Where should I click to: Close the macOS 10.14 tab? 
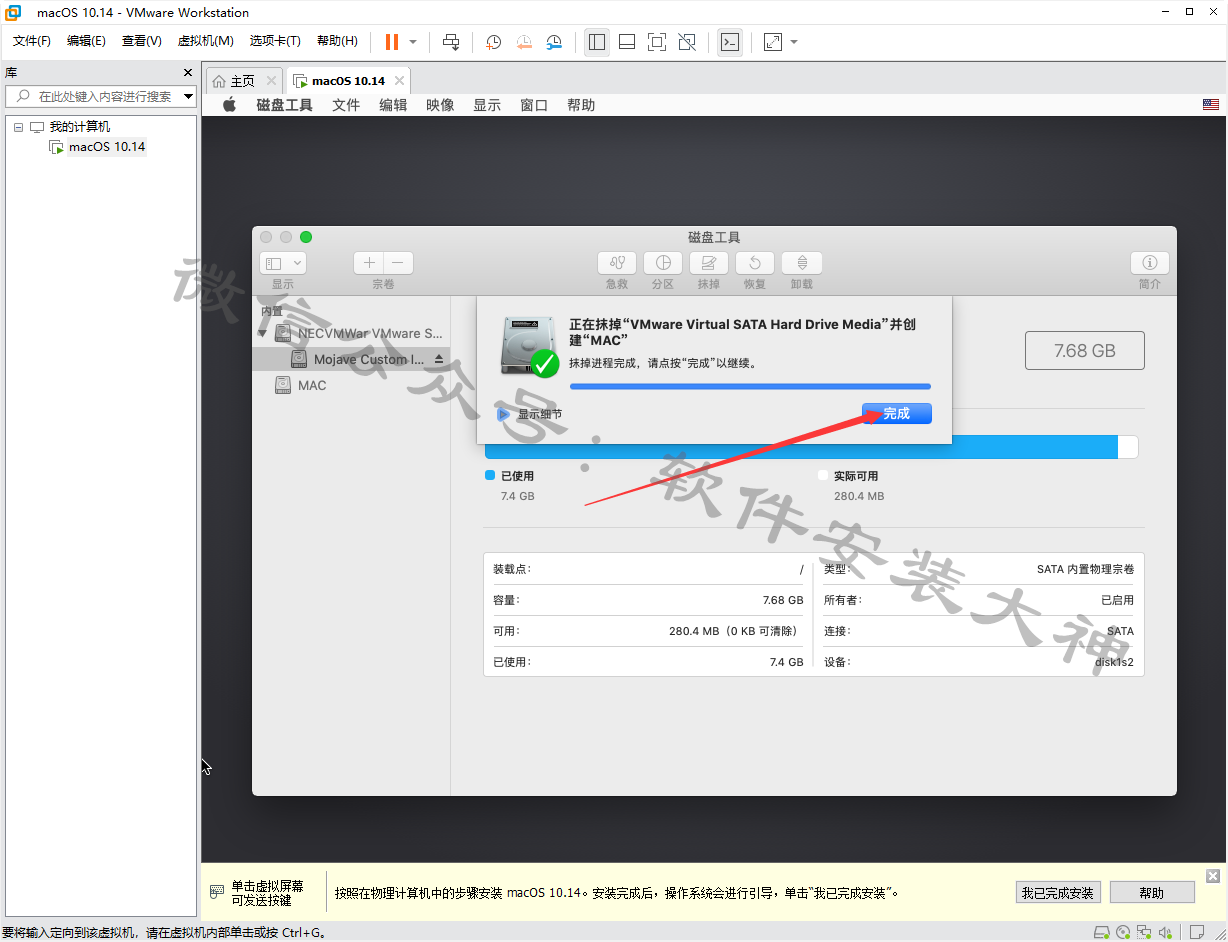[400, 81]
